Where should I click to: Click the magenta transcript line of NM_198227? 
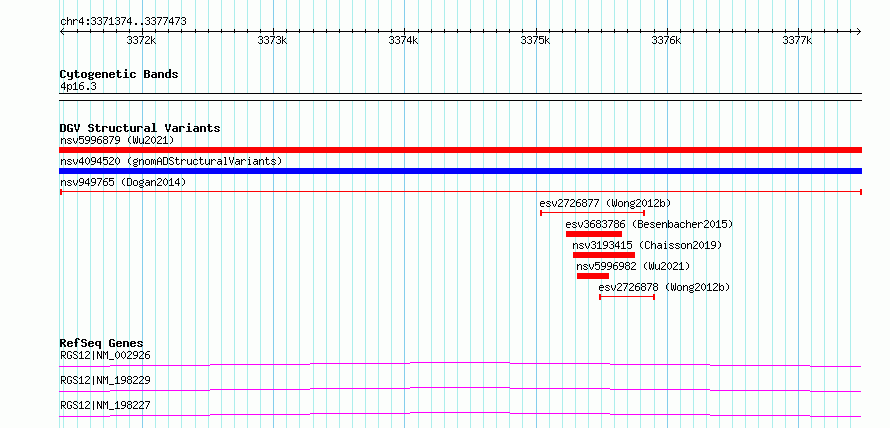point(461,414)
